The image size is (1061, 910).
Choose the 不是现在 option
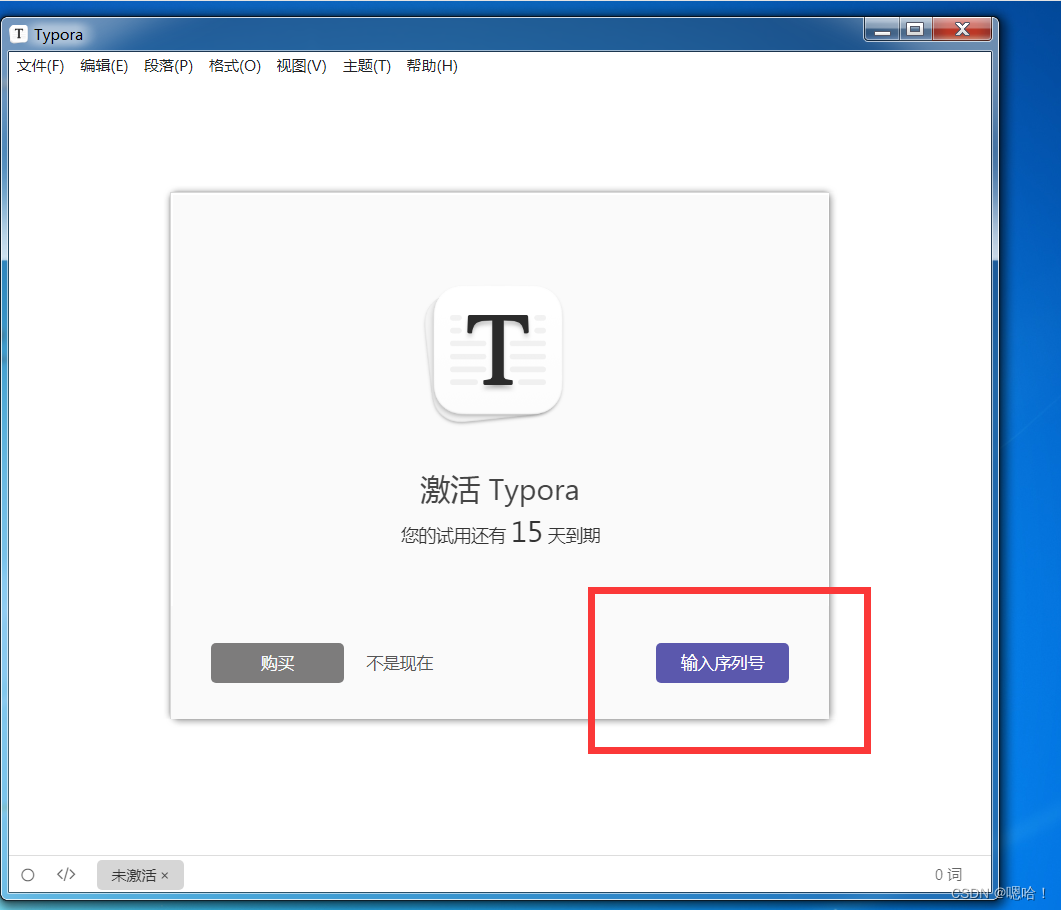[x=400, y=663]
